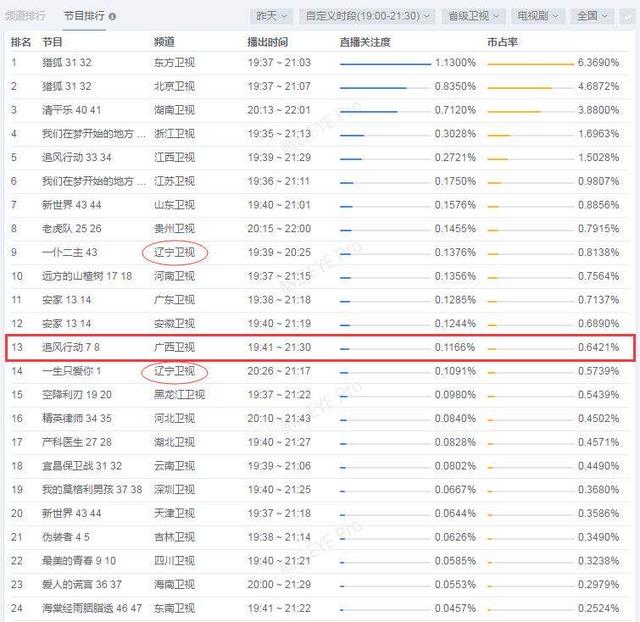
Task: Expand the 省级卫视 channel filter
Action: click(x=473, y=16)
